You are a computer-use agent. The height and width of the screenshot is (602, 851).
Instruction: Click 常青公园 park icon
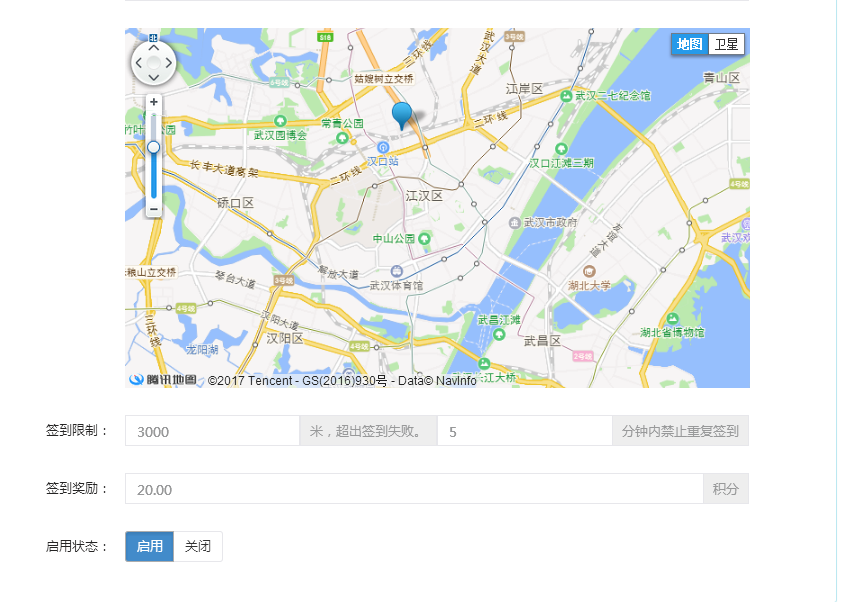coord(342,138)
